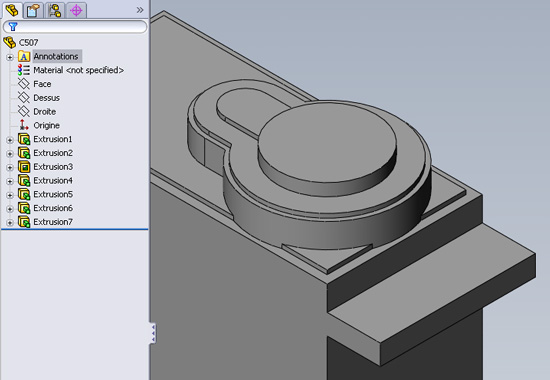Select the C507 part root icon
Viewport: 550px width, 380px height.
(9, 42)
